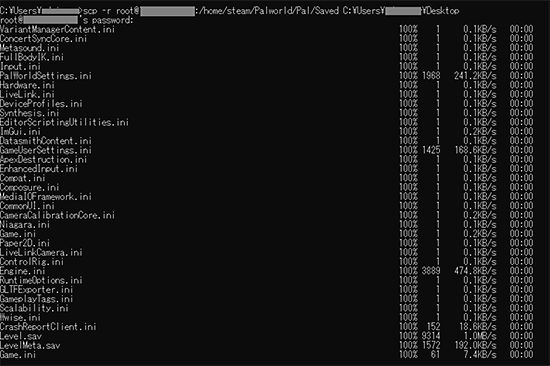This screenshot has width=550, height=366.
Task: Click the 9314 size value
Action: [431, 336]
